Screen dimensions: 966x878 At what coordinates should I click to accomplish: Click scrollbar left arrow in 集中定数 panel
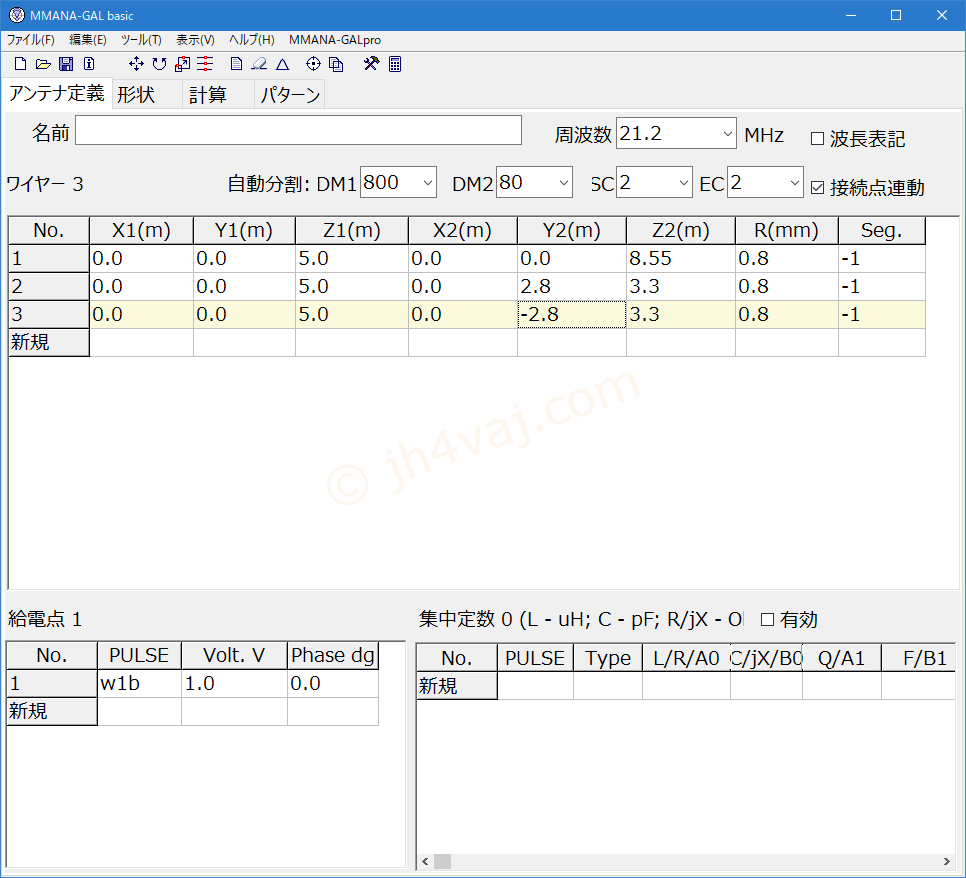425,861
